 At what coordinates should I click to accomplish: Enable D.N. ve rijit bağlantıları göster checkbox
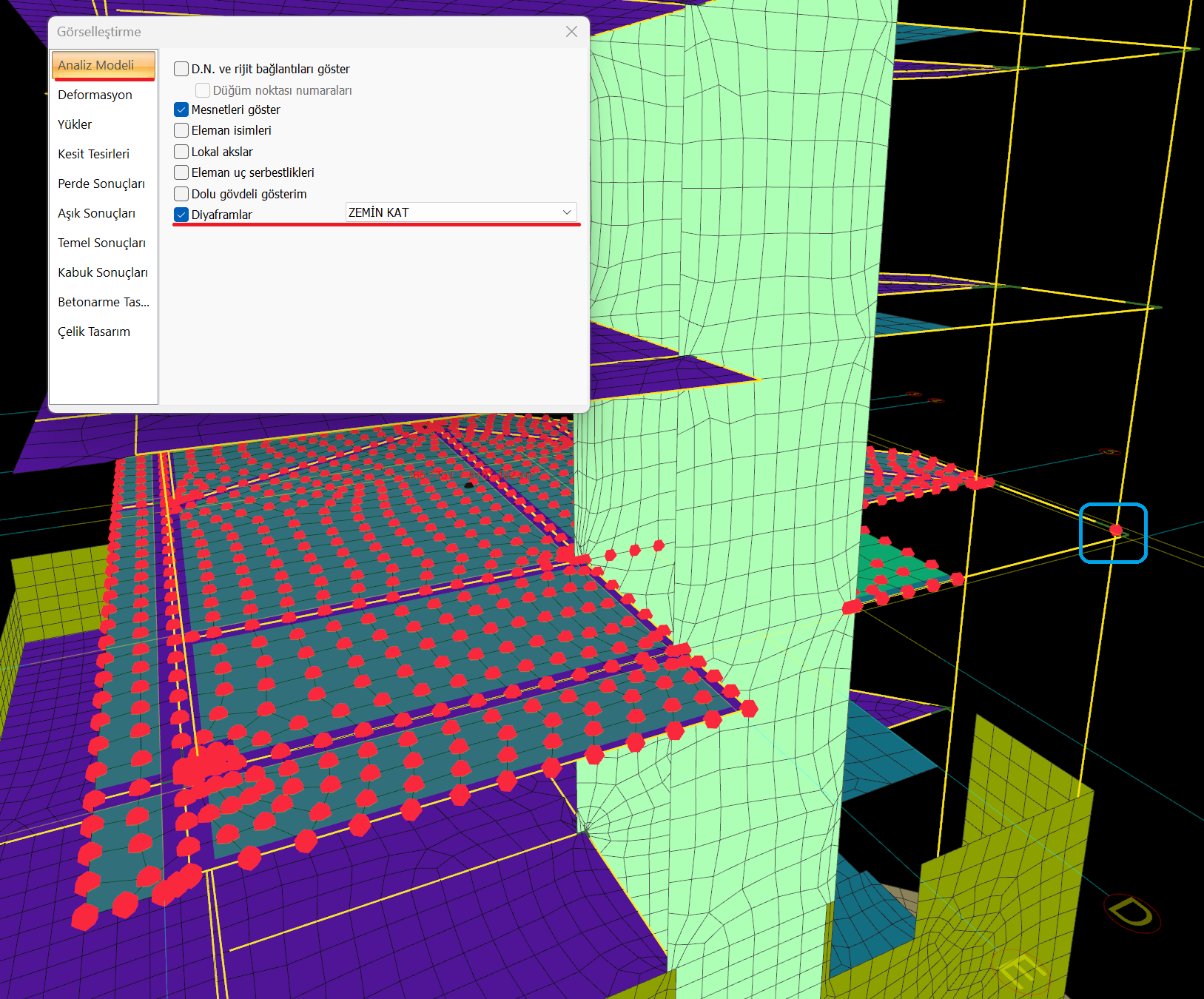coord(181,69)
